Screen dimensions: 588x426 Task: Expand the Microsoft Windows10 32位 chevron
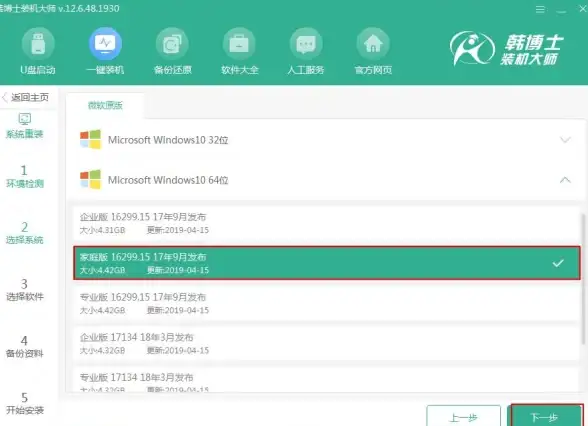click(x=565, y=140)
